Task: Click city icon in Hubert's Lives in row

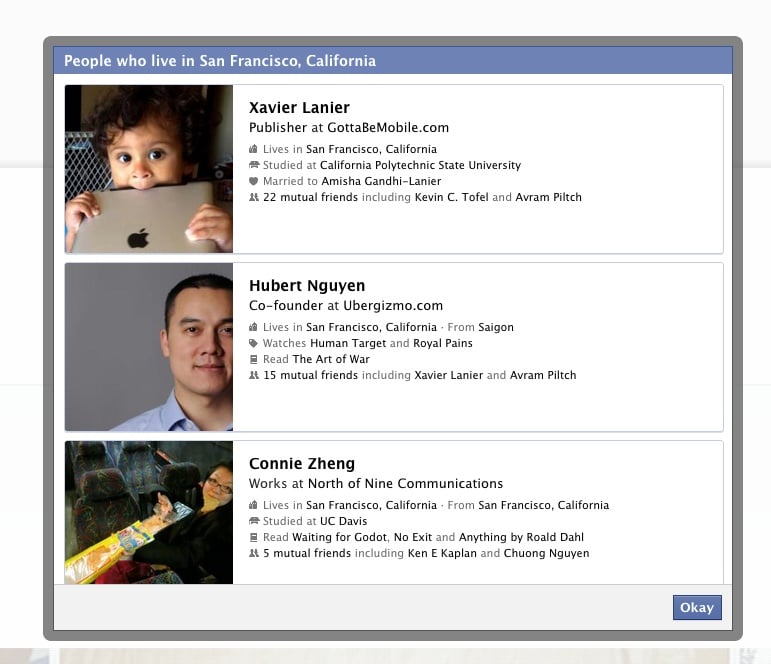Action: (x=253, y=327)
